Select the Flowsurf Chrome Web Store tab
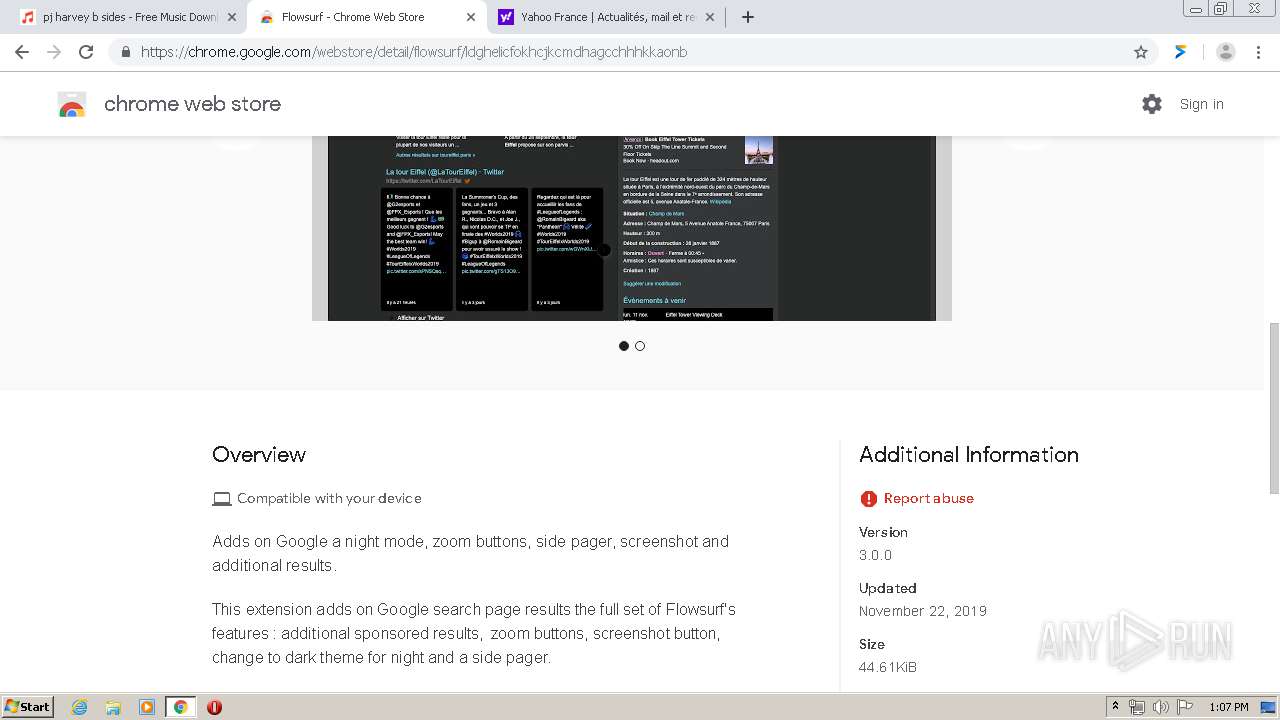This screenshot has width=1280, height=720. click(x=352, y=17)
